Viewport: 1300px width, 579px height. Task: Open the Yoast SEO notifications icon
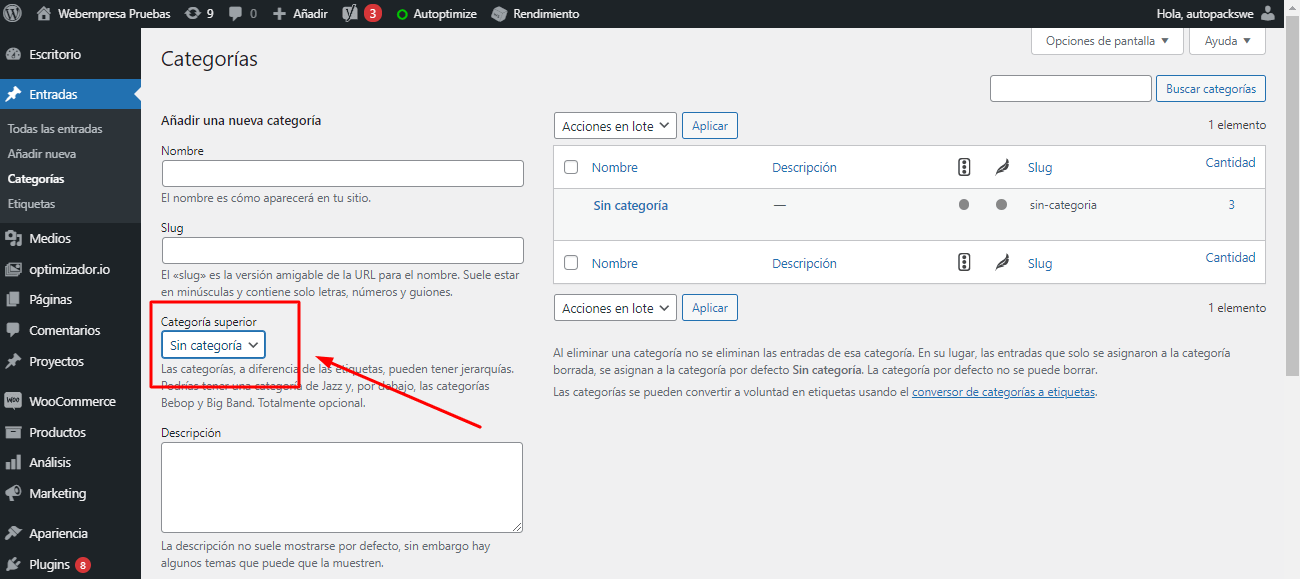click(x=361, y=14)
